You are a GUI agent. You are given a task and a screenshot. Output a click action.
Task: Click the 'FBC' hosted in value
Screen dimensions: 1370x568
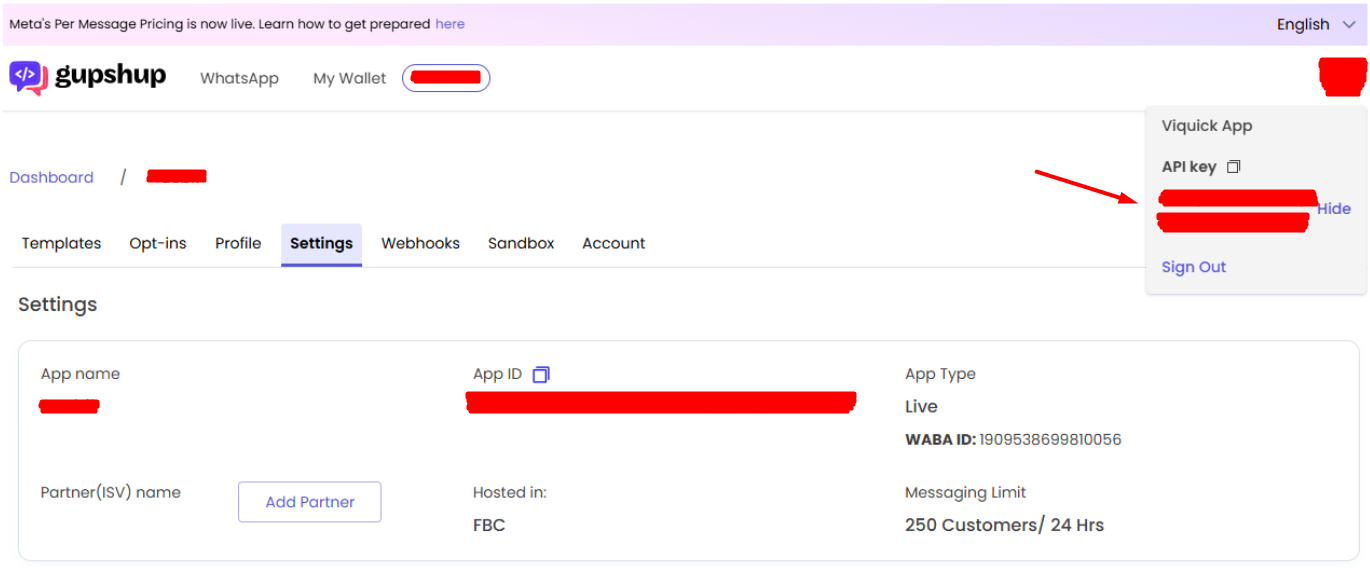(489, 525)
